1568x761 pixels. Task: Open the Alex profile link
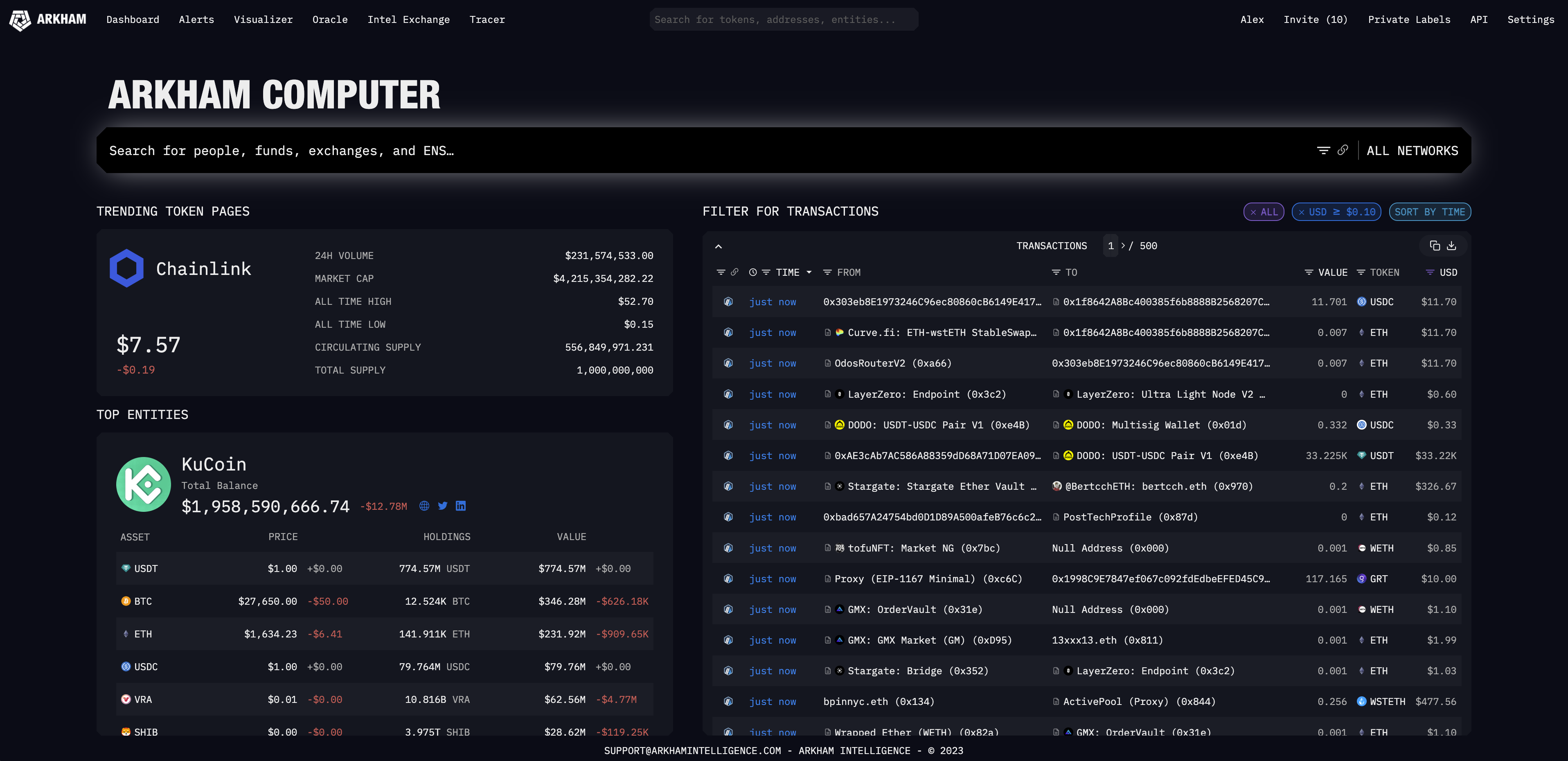point(1252,20)
